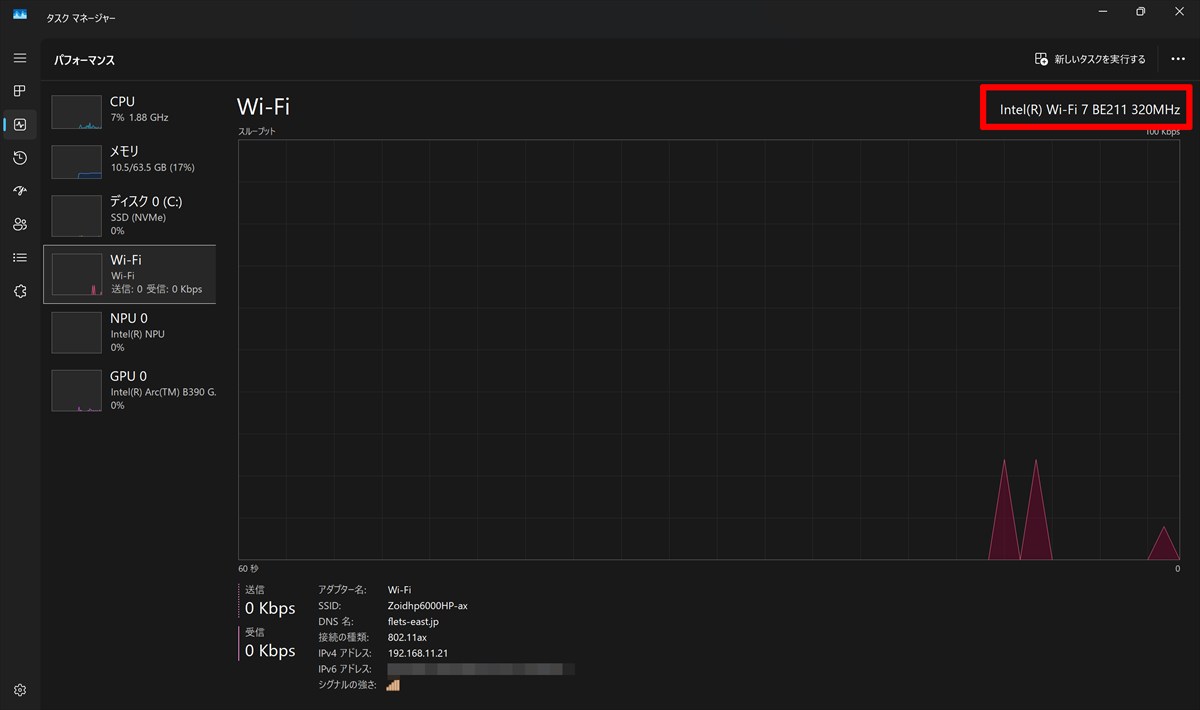This screenshot has width=1200, height=710.
Task: Select the CPU performance item
Action: (130, 112)
